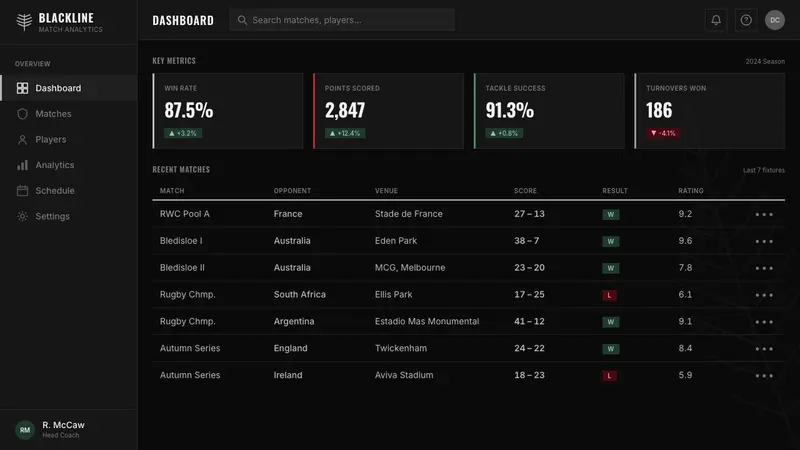Open the Turnovers Won 186 card
This screenshot has height=450, width=800.
(x=710, y=111)
